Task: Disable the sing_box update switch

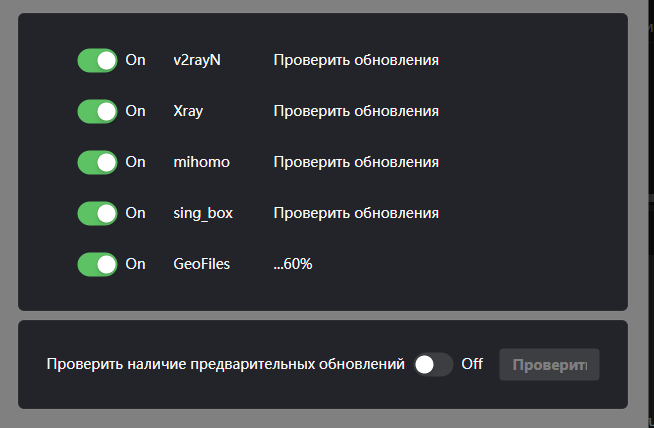Action: (97, 213)
